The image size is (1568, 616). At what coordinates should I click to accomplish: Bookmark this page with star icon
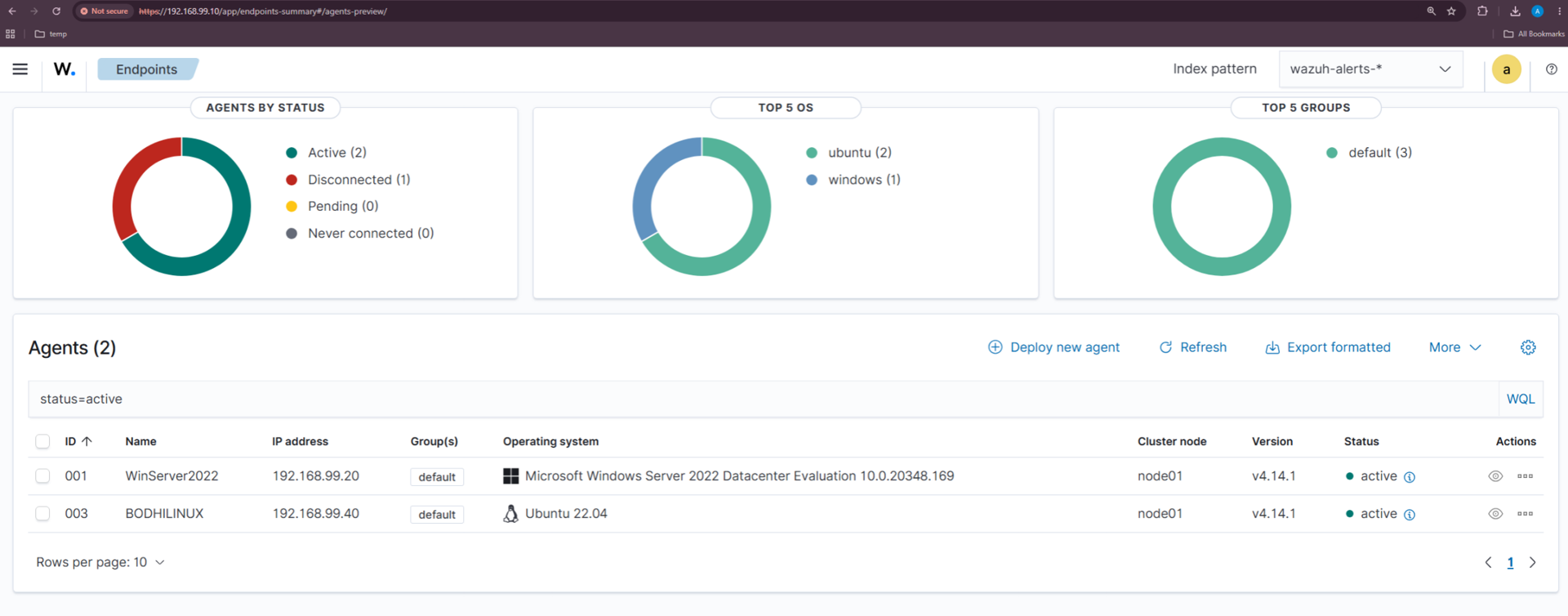pyautogui.click(x=1451, y=11)
